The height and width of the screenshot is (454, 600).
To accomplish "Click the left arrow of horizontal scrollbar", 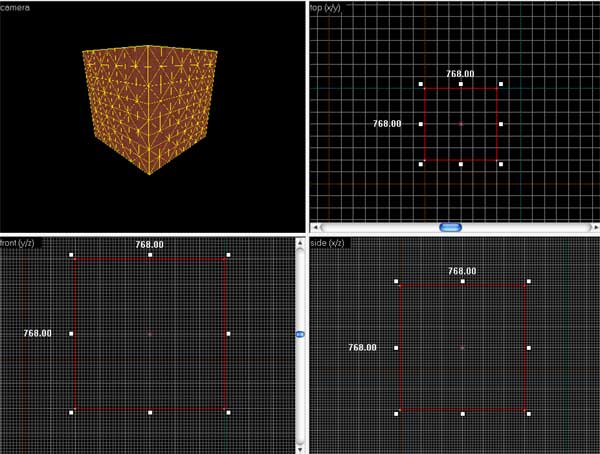I will point(316,227).
